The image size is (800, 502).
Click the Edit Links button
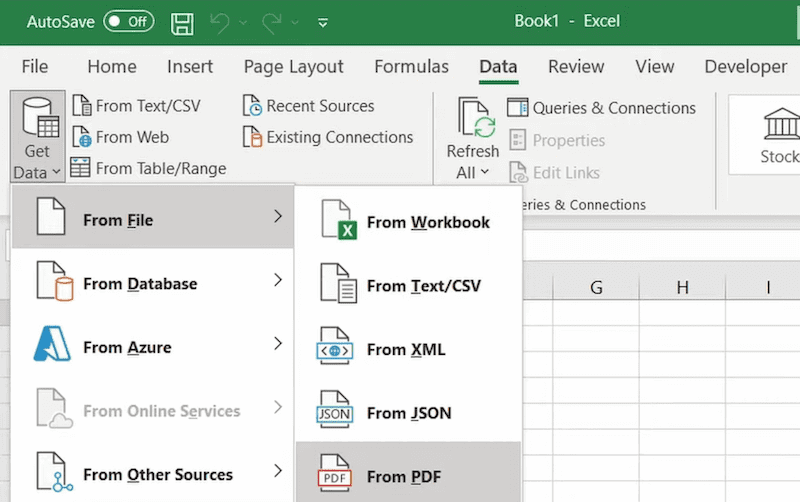[x=554, y=172]
